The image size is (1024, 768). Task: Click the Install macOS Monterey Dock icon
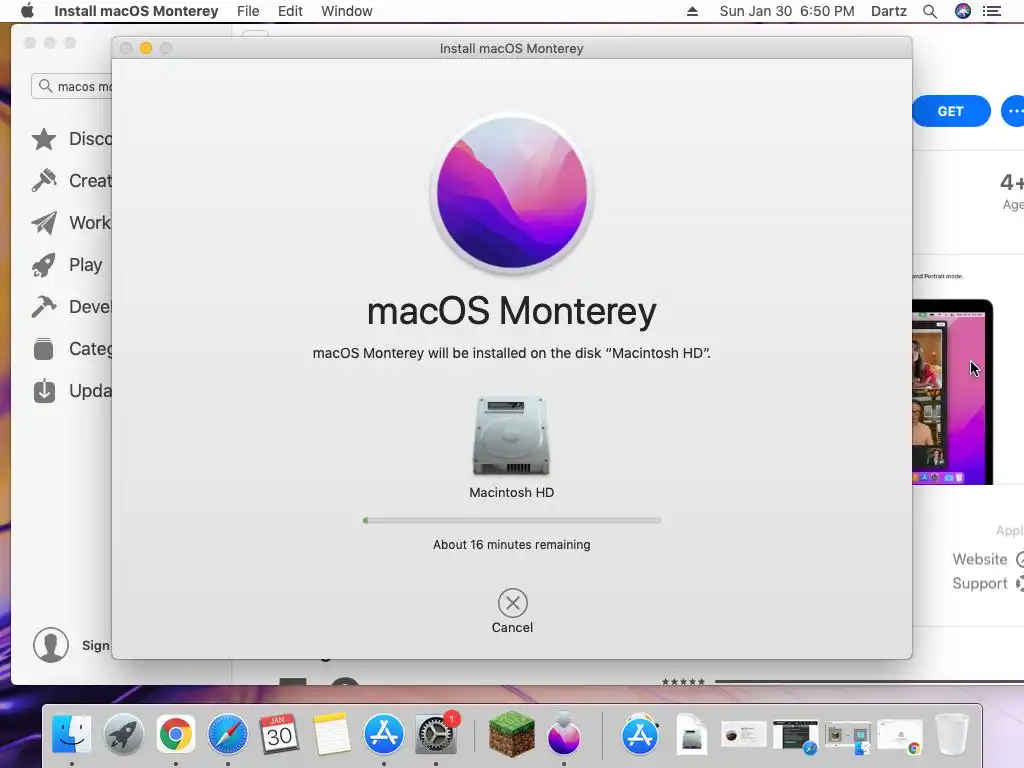coord(564,734)
